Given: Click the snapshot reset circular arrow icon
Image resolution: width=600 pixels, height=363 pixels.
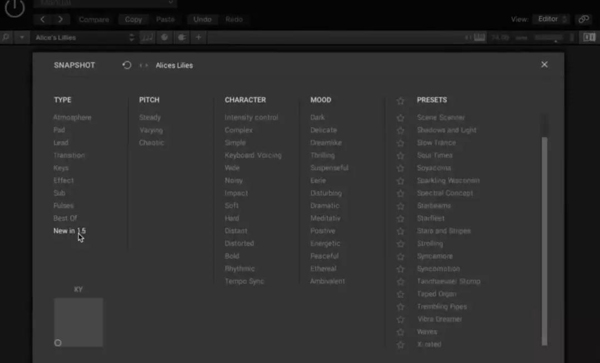Looking at the screenshot, I should click(x=127, y=65).
